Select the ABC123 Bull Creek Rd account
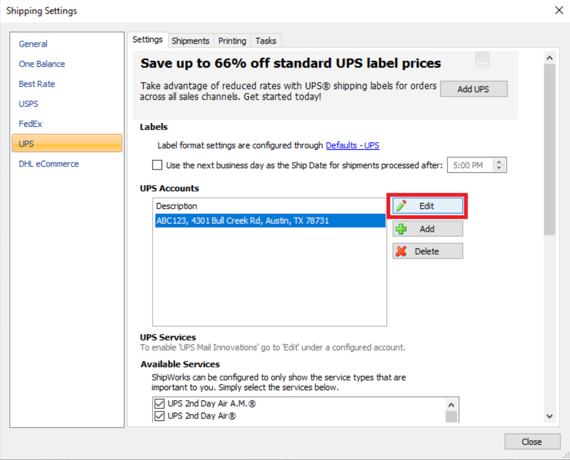 click(270, 221)
